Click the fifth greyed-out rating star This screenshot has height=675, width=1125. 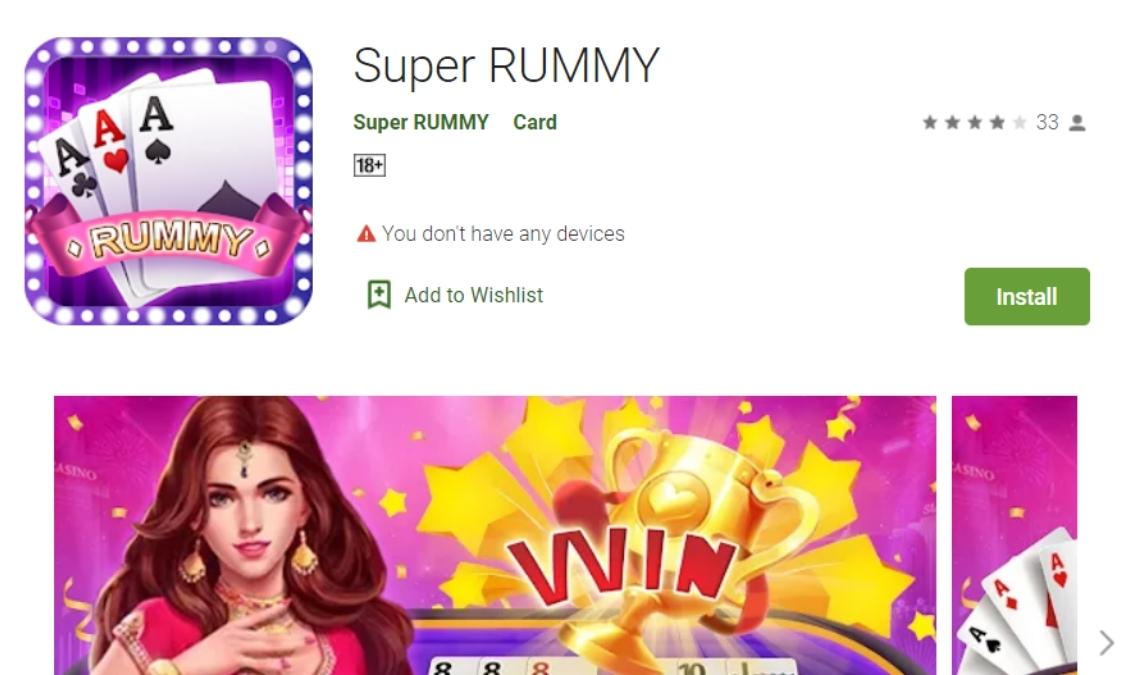[1019, 123]
